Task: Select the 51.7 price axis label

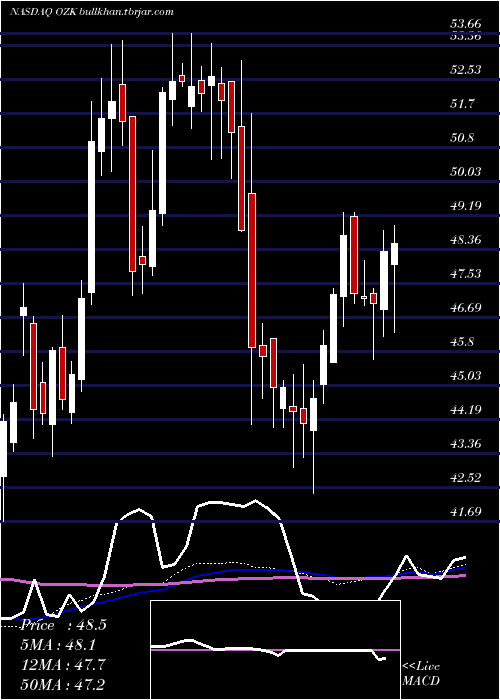Action: (464, 104)
